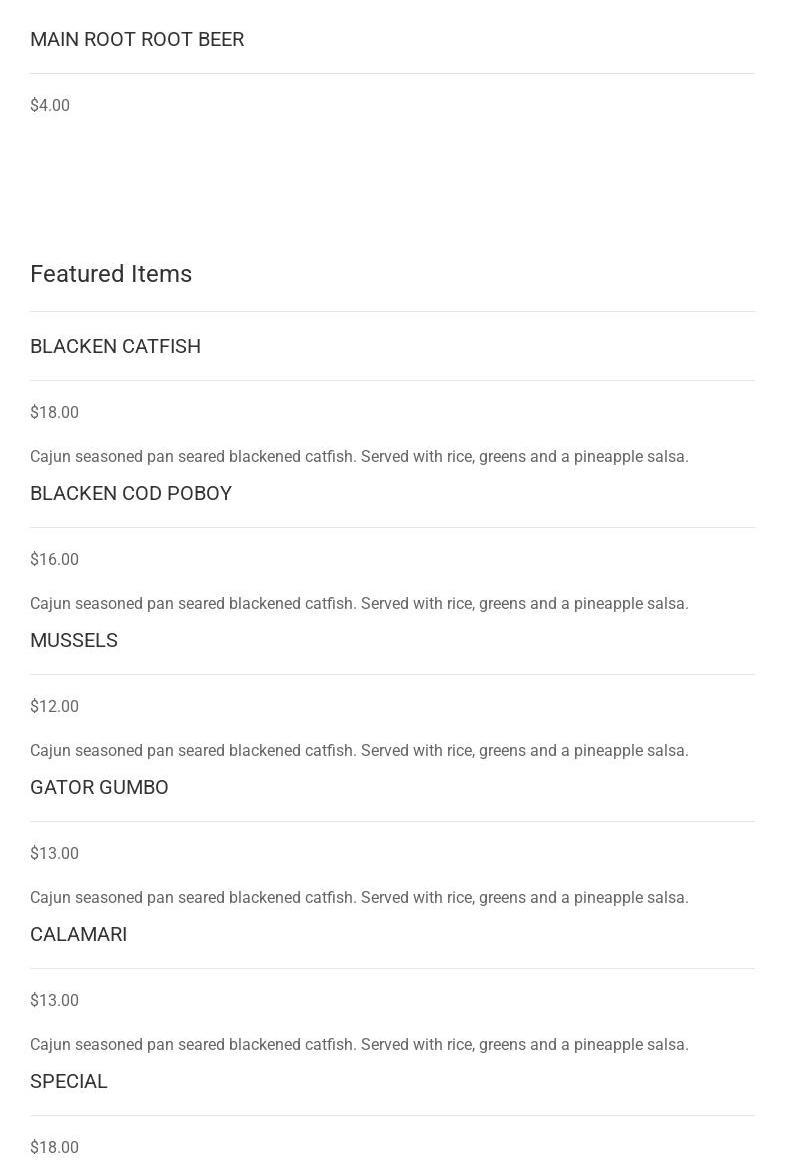The image size is (785, 1163).
Task: Click the $13.00 price under CALAMARI
Action: click(x=54, y=1000)
